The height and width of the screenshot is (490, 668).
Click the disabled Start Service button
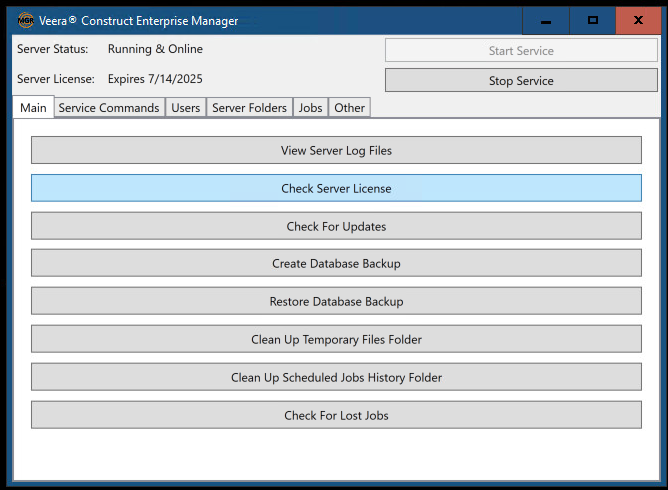[521, 50]
